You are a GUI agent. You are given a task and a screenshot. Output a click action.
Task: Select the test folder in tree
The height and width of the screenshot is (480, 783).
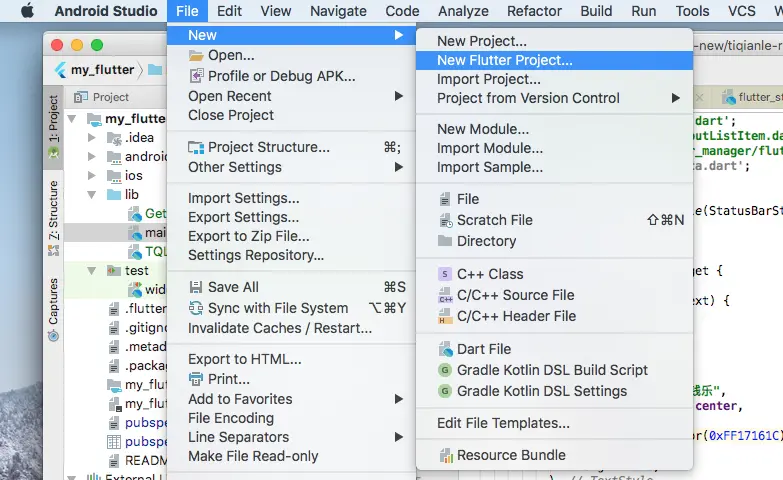[136, 271]
